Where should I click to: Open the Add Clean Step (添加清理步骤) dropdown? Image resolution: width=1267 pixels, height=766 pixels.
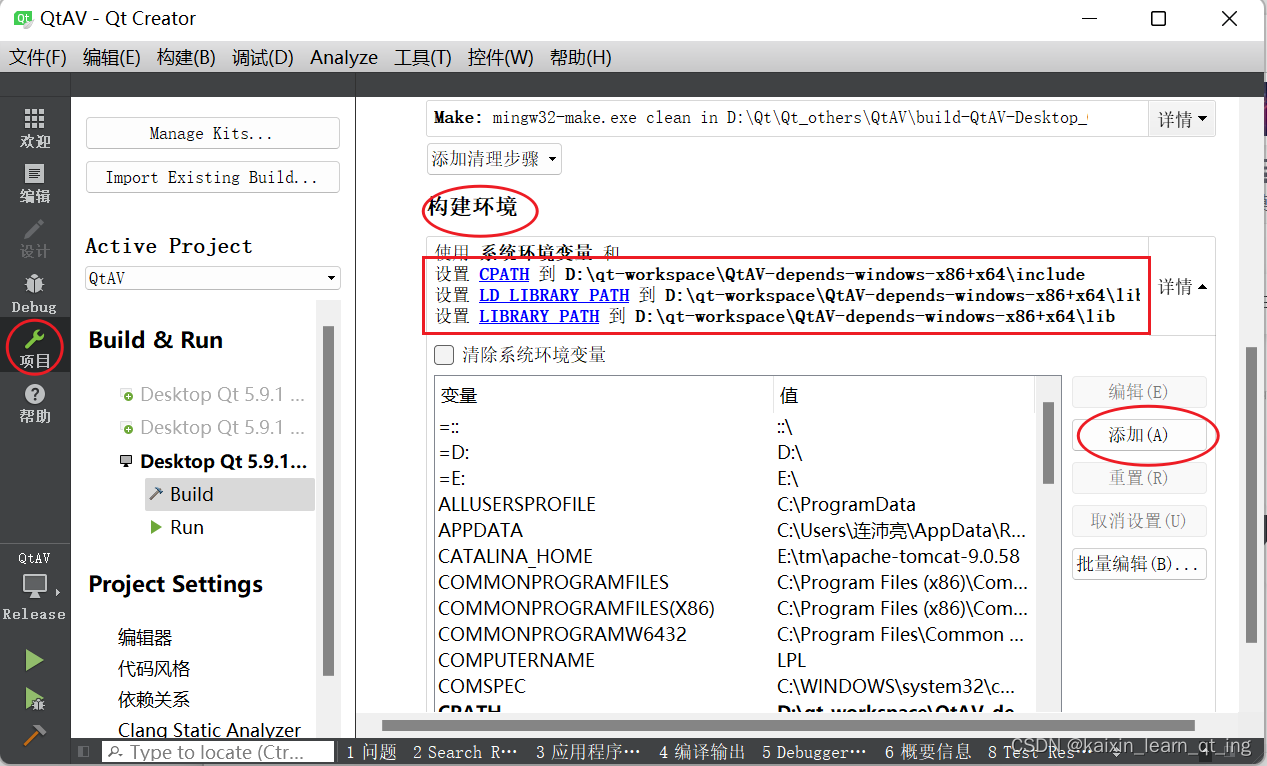[x=494, y=159]
